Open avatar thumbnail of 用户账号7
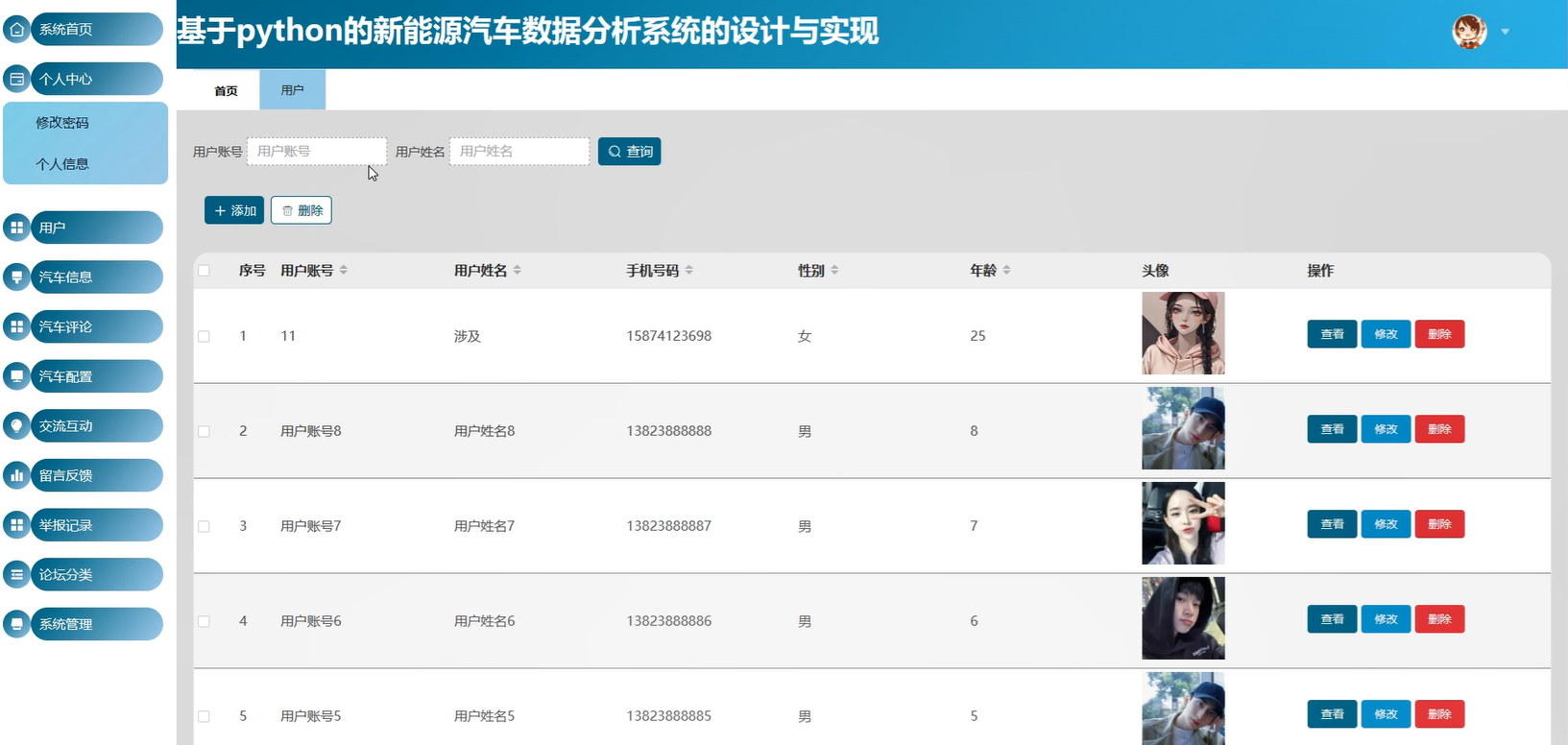Viewport: 1568px width, 745px height. [1183, 523]
